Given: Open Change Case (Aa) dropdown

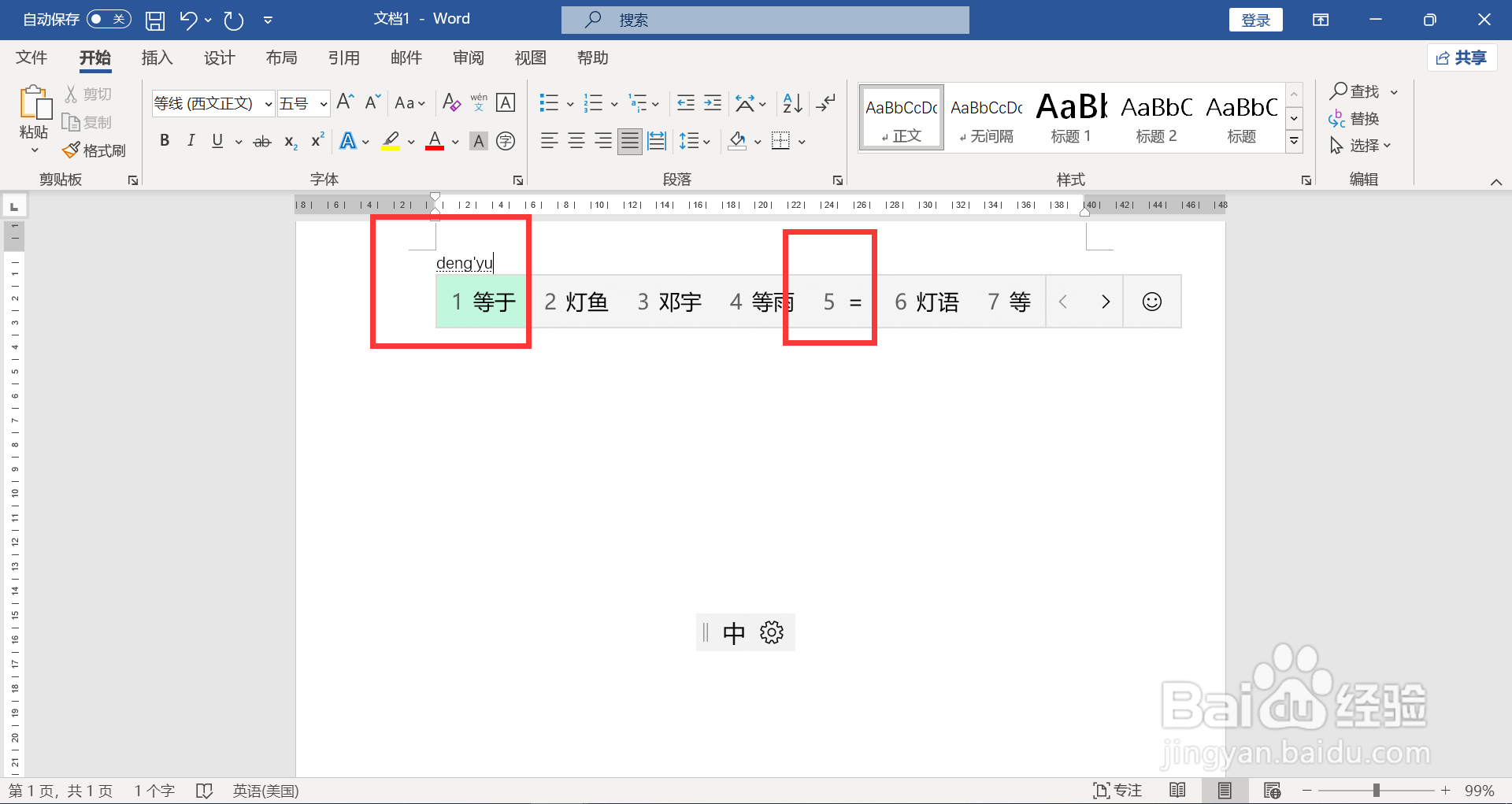Looking at the screenshot, I should pyautogui.click(x=409, y=103).
